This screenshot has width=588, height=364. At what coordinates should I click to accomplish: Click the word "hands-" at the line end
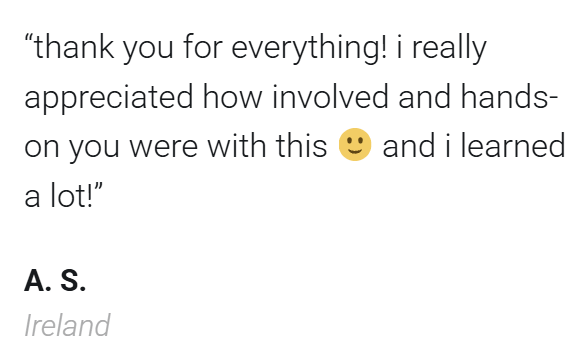510,97
